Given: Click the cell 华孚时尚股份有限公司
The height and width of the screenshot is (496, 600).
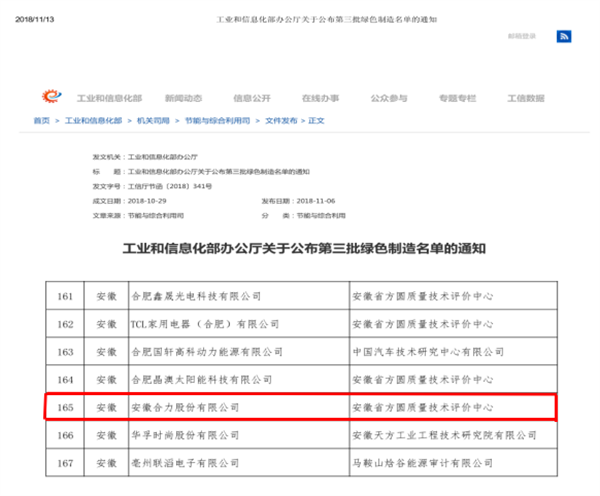Looking at the screenshot, I should (x=239, y=435).
